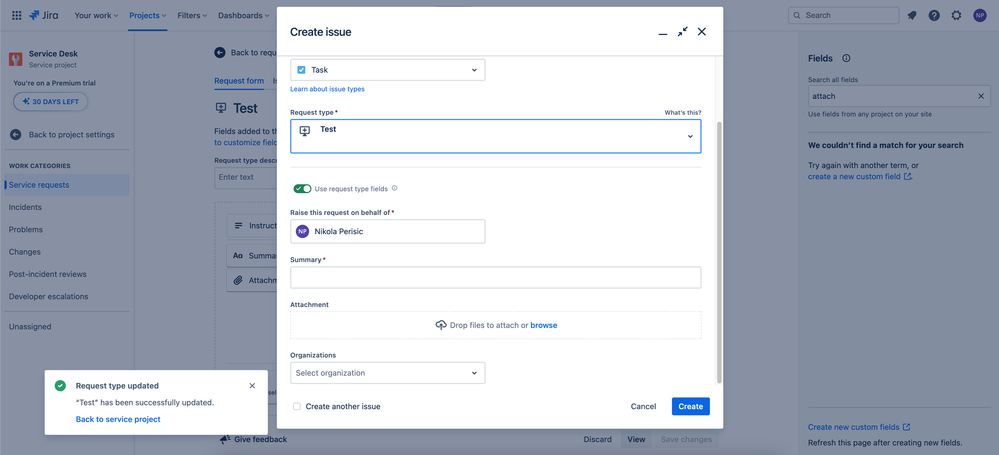Check the Create another issue checkbox
The width and height of the screenshot is (999, 455).
pyautogui.click(x=297, y=407)
